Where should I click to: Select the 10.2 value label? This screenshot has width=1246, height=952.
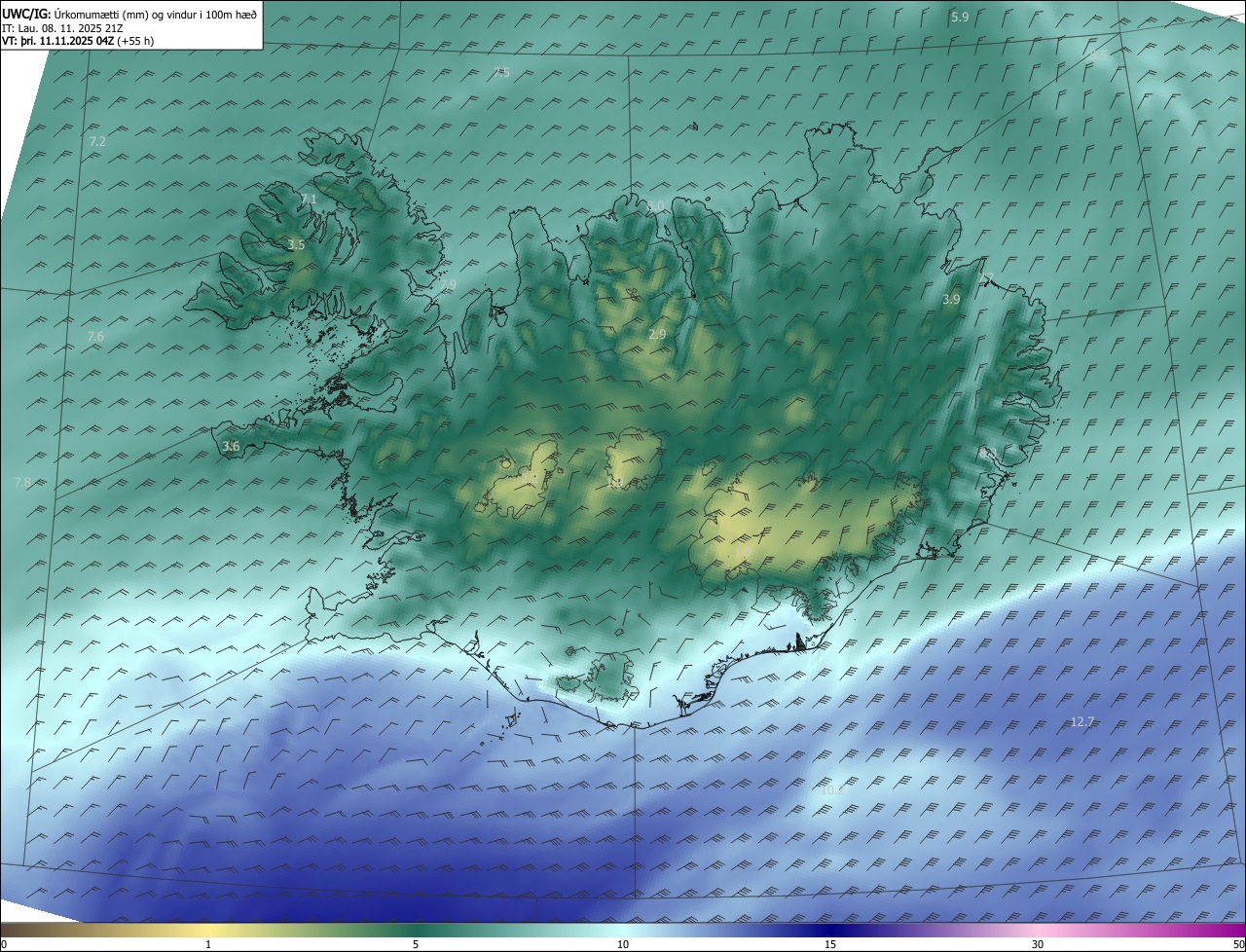[832, 789]
